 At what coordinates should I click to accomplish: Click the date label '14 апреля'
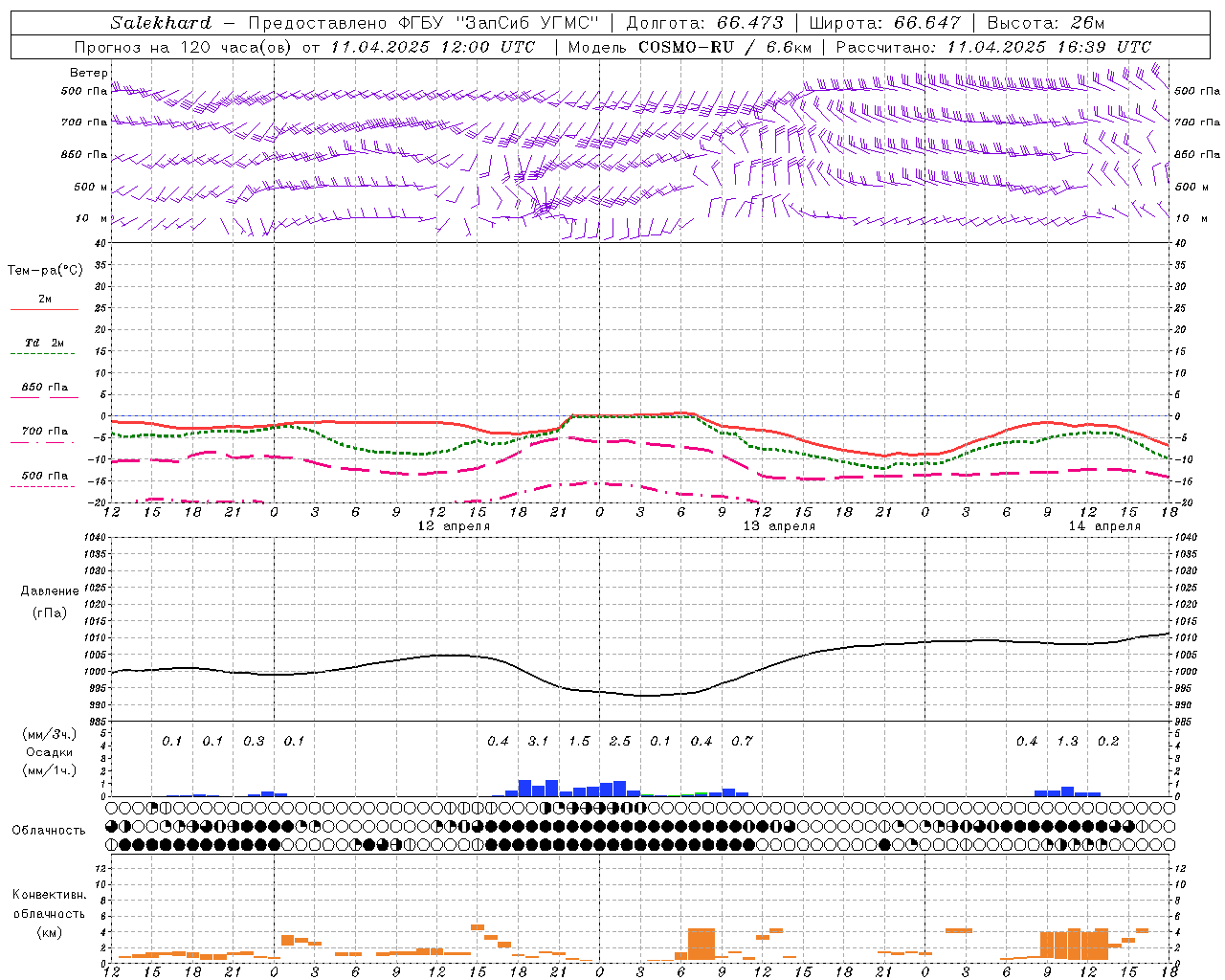click(x=1104, y=526)
